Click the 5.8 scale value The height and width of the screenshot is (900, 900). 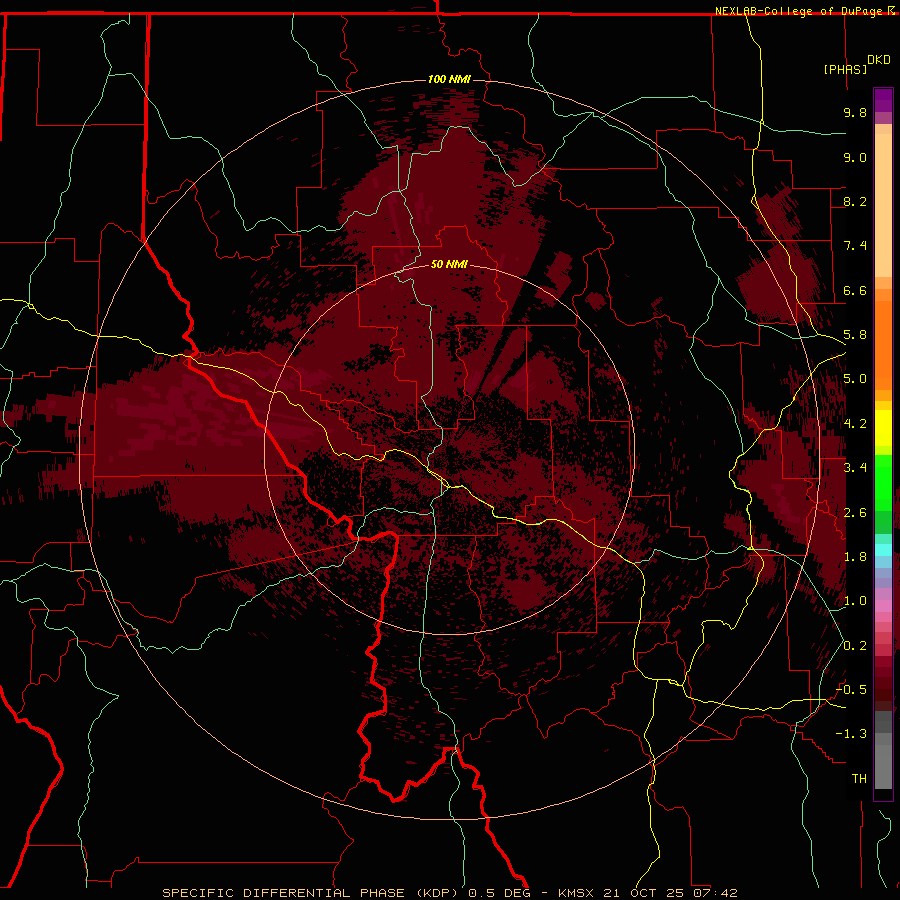pos(855,335)
